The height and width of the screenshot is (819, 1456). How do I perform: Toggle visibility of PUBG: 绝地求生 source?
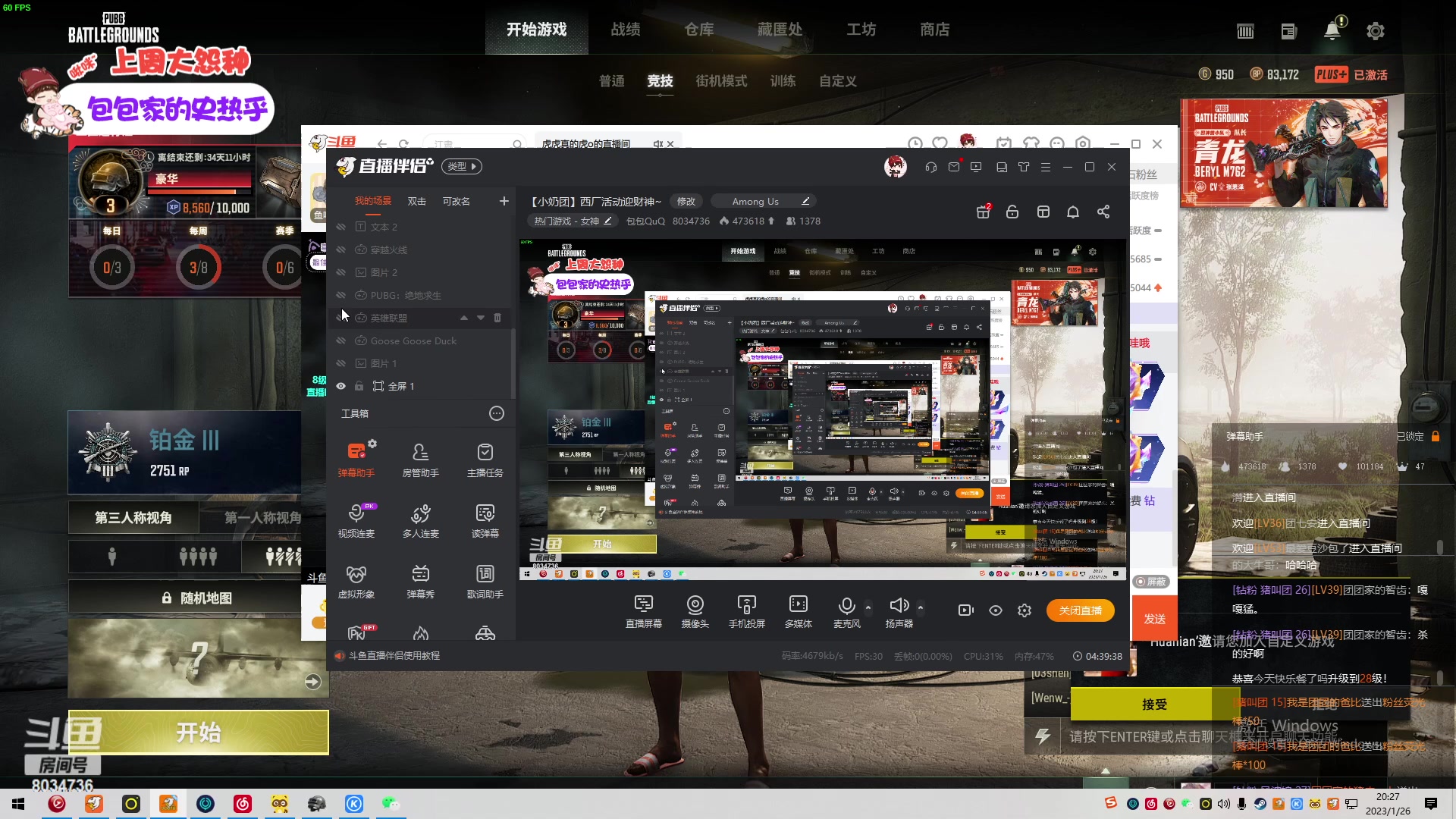point(341,295)
